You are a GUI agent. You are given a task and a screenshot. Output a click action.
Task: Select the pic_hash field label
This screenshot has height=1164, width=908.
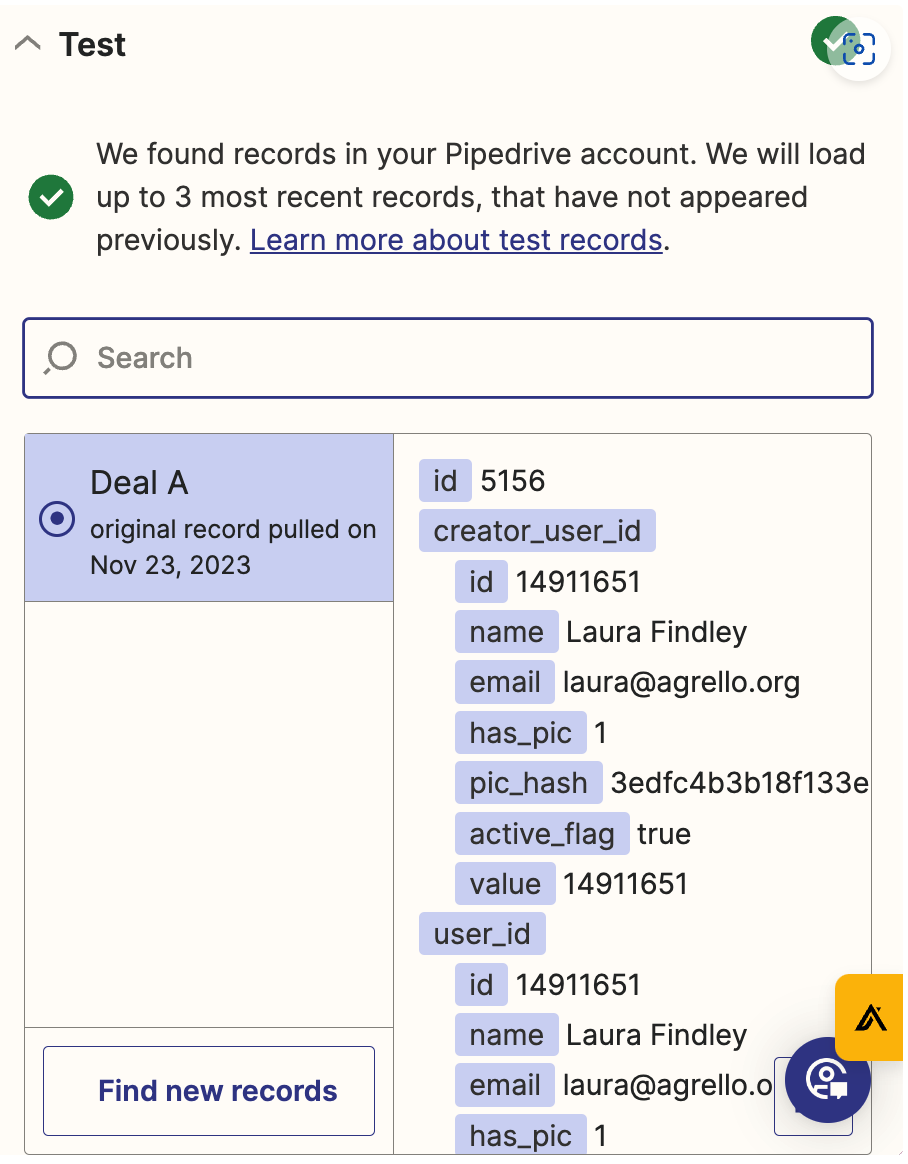click(528, 782)
